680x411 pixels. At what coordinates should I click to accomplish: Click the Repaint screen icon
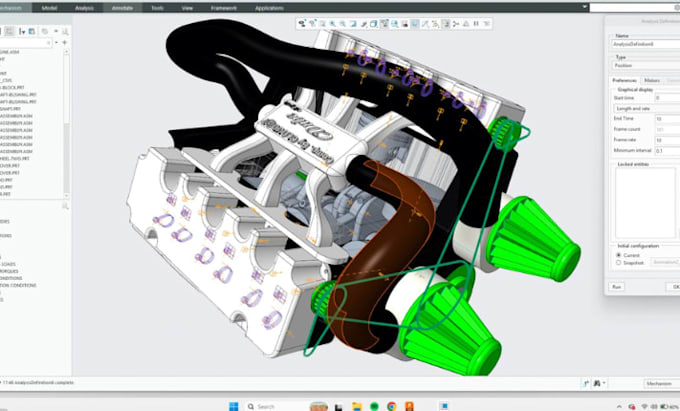353,23
